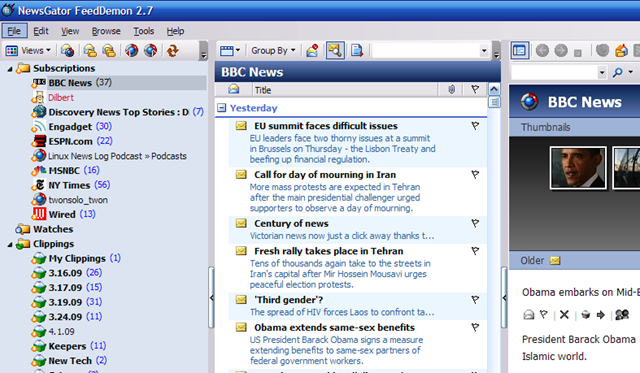Toggle flag on EU summit faces difficult issues

pyautogui.click(x=475, y=126)
